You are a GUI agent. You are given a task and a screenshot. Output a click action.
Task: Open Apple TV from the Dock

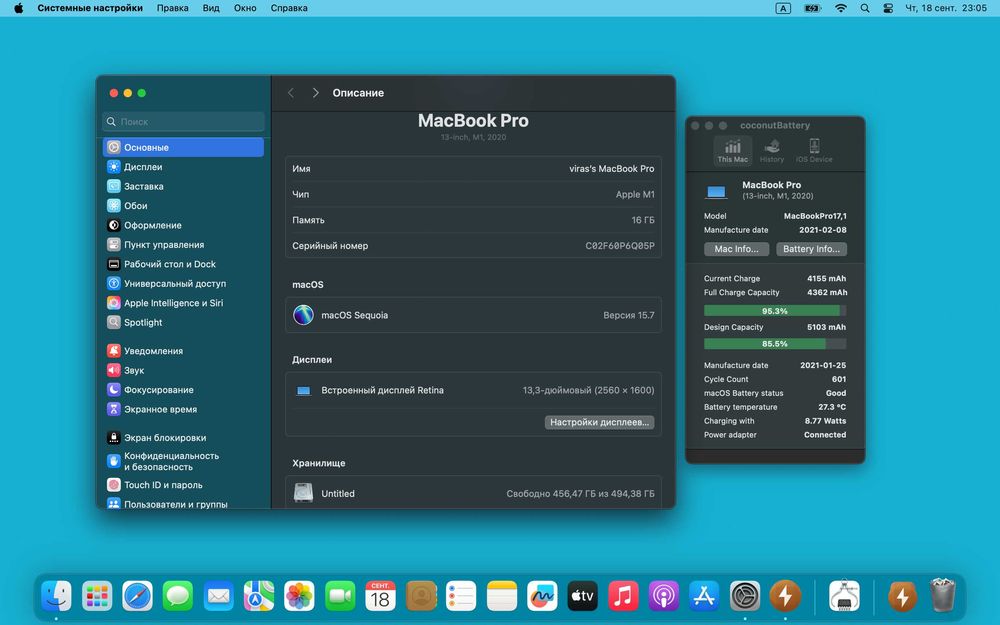point(583,597)
